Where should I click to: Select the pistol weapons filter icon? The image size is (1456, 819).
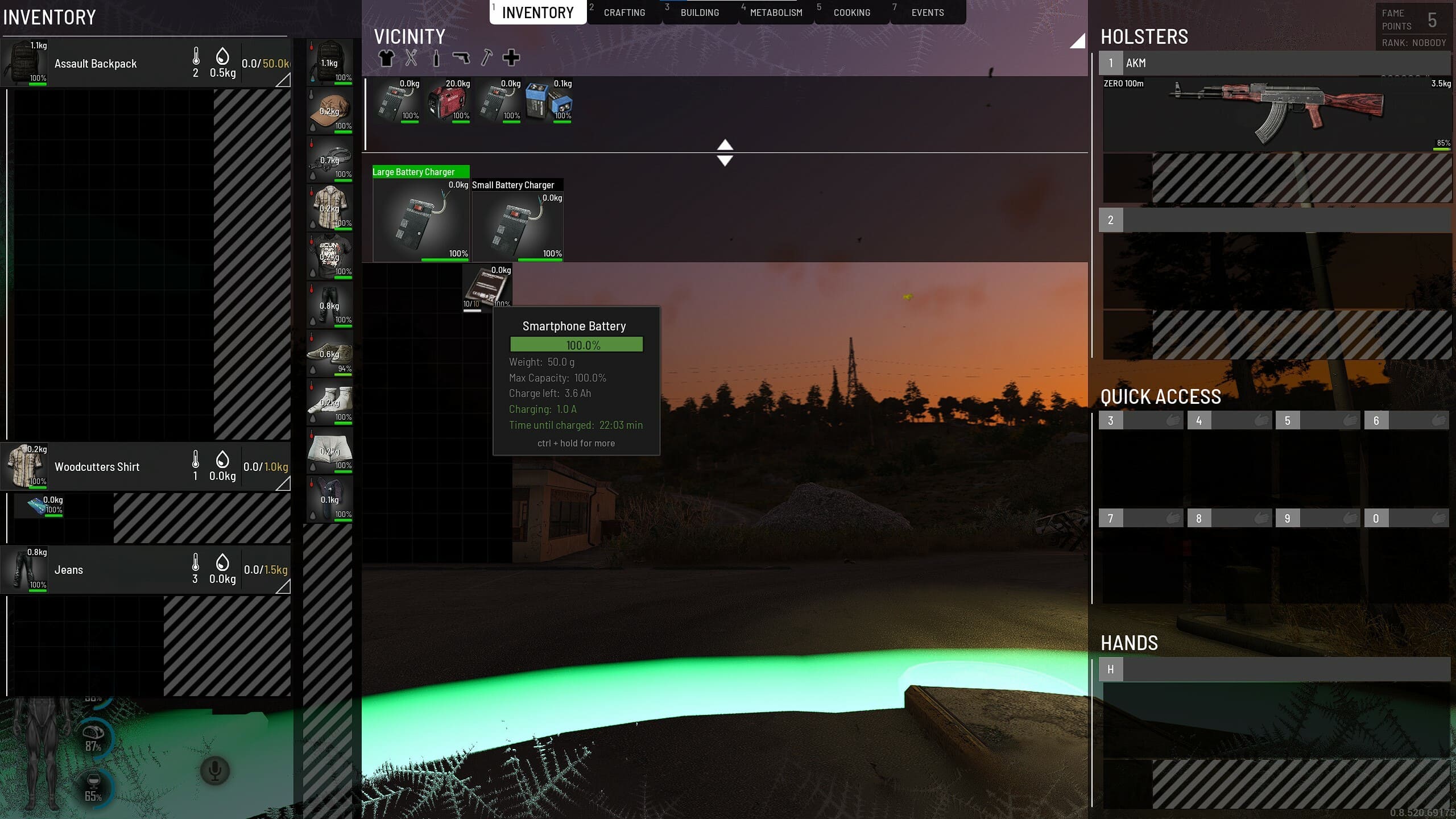click(x=461, y=58)
